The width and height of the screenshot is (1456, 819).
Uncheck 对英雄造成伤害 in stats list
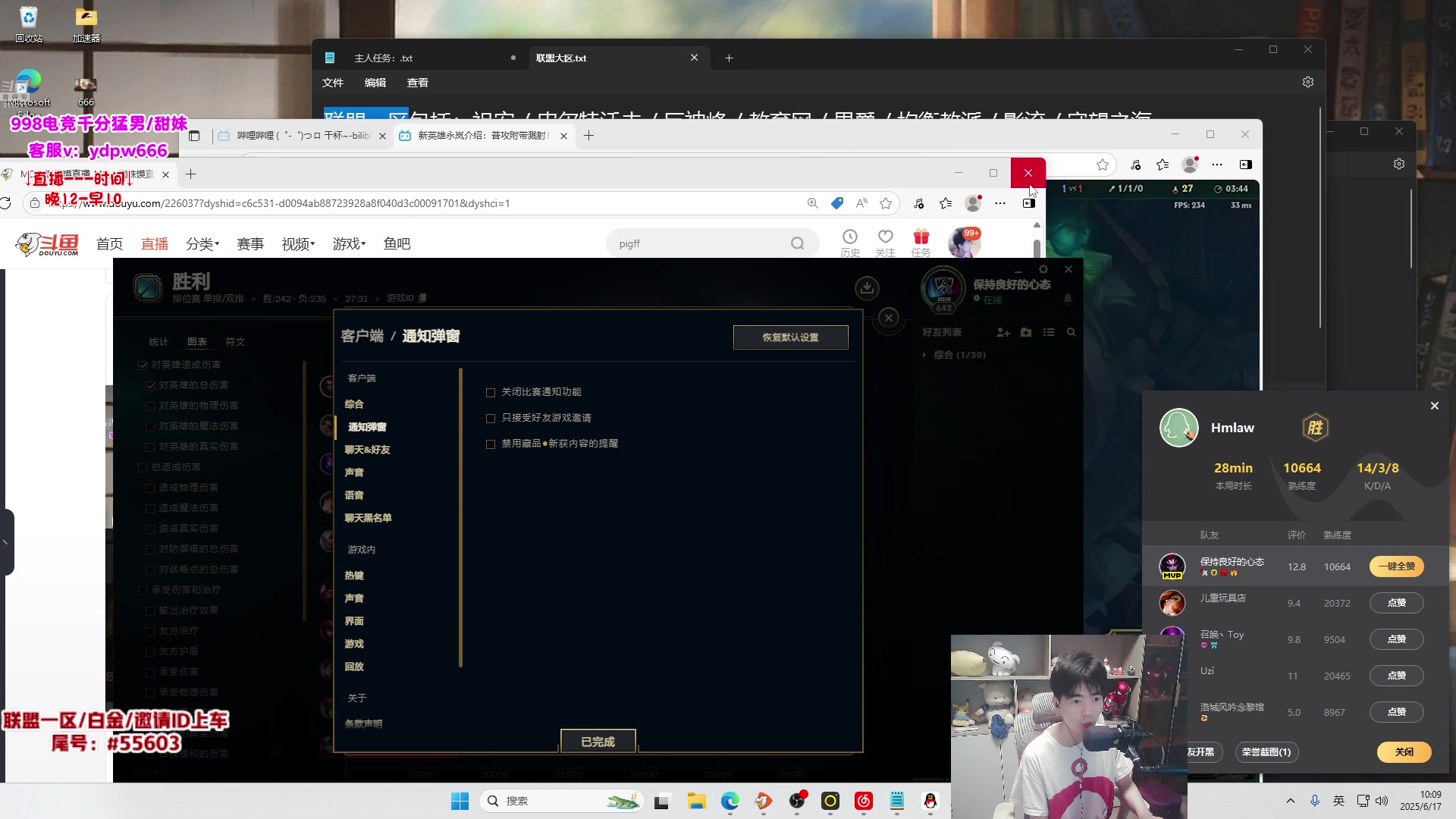143,366
